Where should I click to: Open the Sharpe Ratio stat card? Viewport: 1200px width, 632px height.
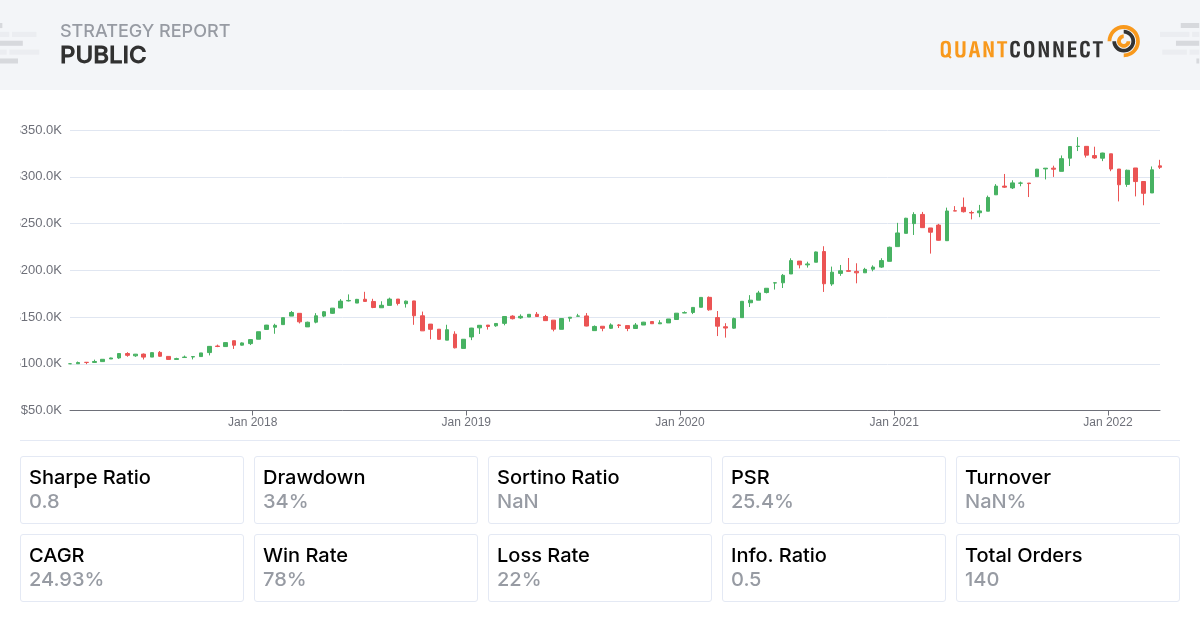coord(132,490)
